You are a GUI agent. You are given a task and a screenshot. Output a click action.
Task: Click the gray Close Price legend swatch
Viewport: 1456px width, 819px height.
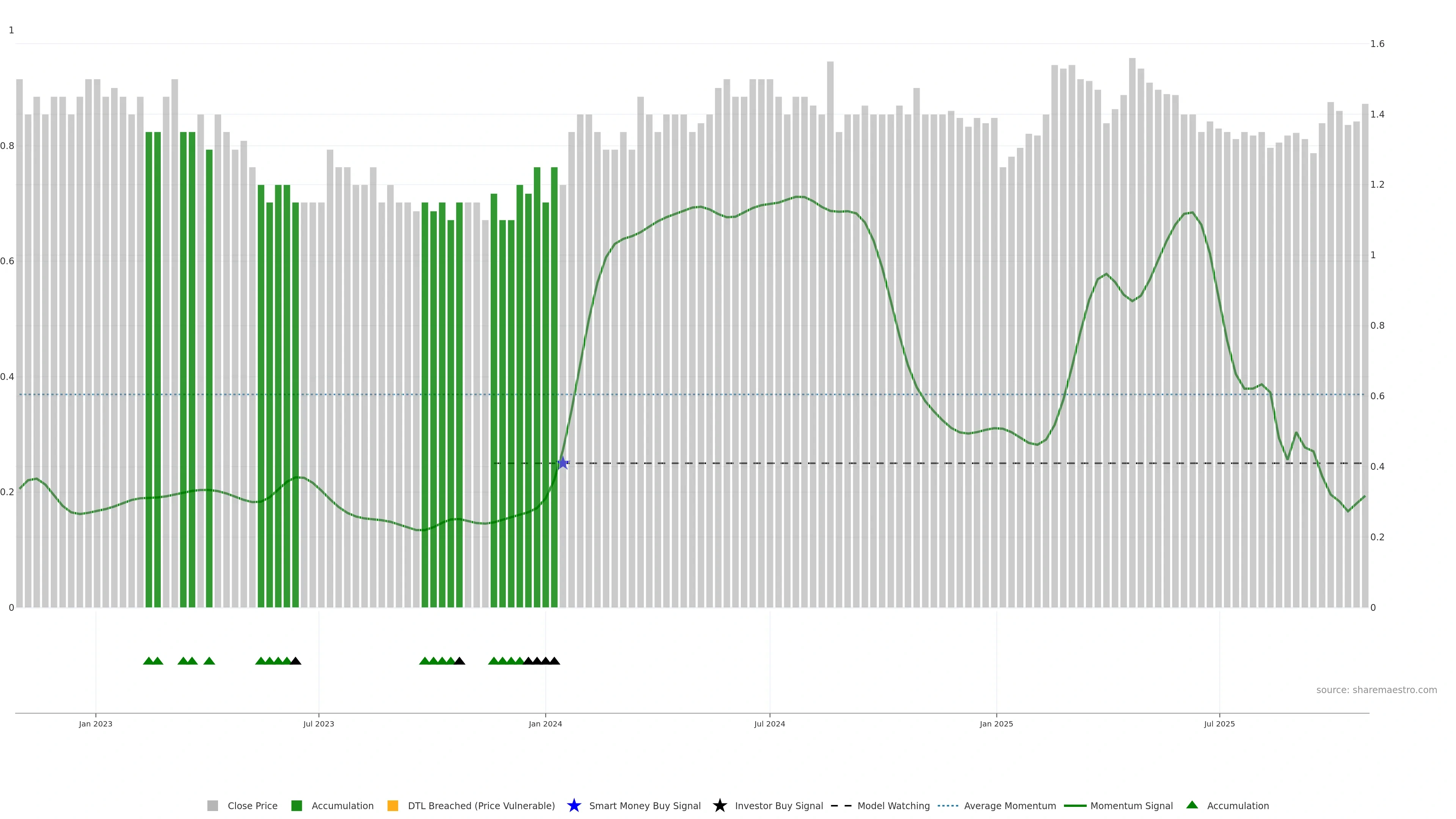click(x=212, y=805)
